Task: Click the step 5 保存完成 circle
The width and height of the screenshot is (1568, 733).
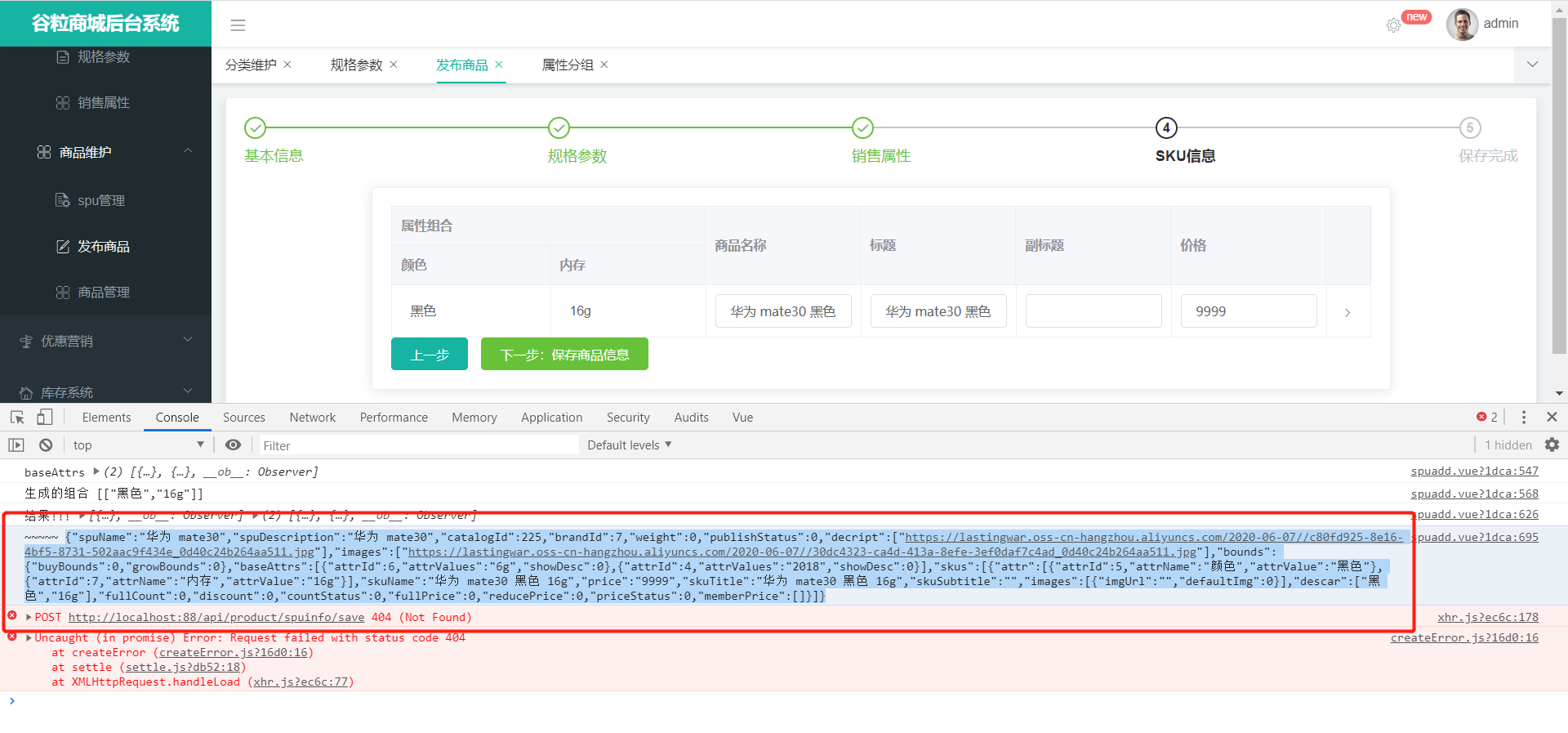Action: tap(1470, 127)
